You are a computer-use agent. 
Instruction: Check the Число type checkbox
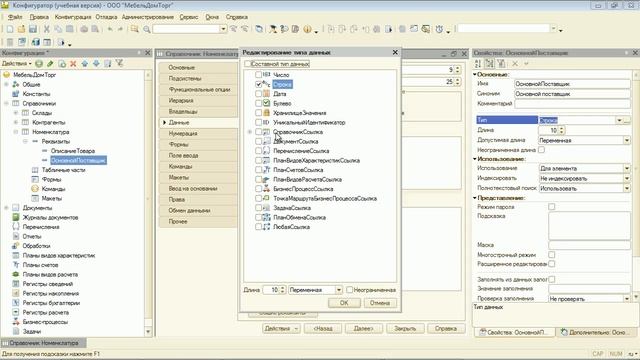[x=258, y=75]
